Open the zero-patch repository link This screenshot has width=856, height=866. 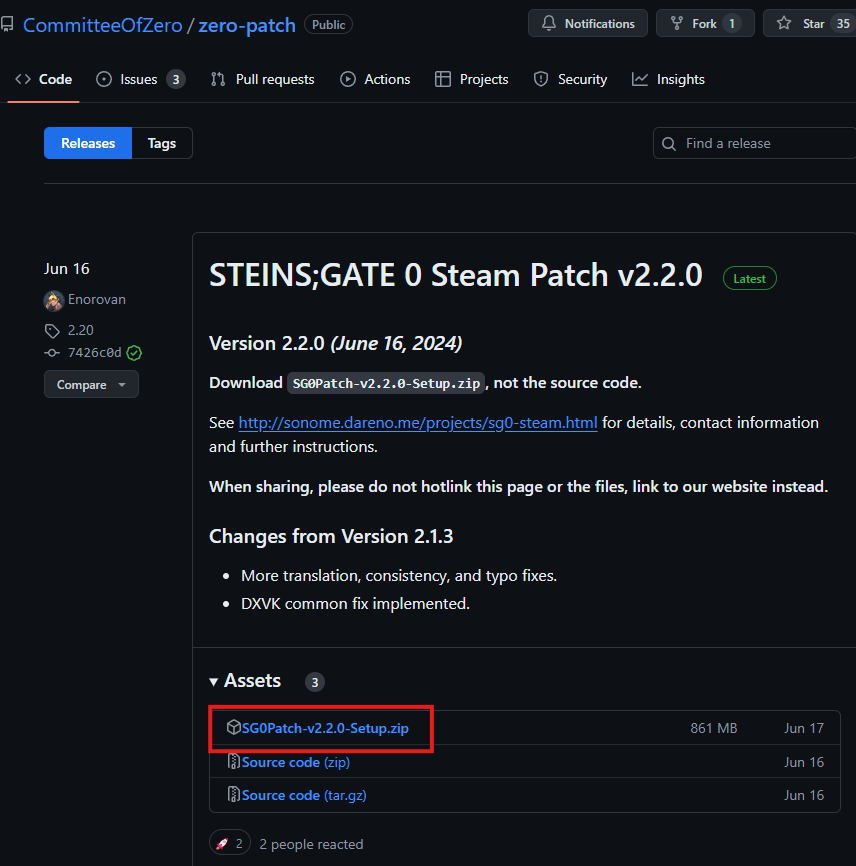[247, 25]
